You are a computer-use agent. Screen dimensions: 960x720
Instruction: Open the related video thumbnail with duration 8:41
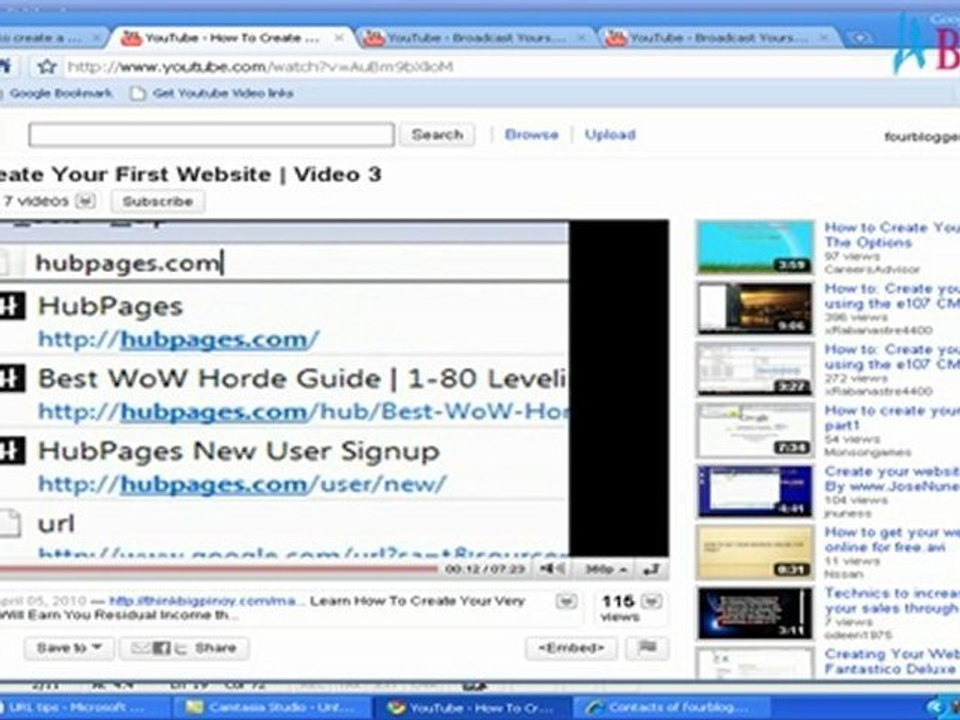click(x=756, y=491)
